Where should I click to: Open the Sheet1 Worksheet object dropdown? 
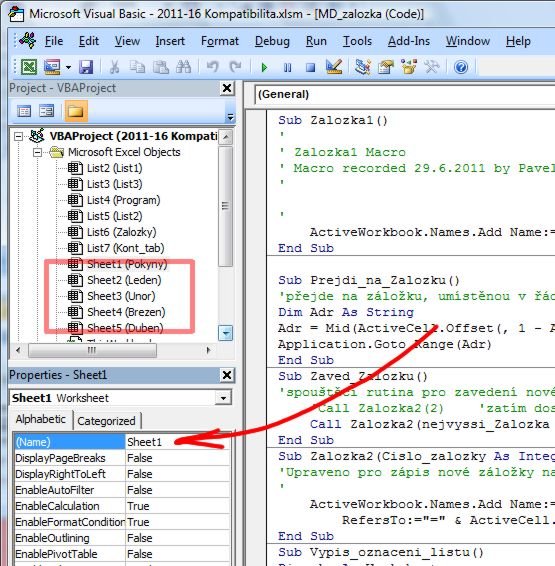coord(223,398)
